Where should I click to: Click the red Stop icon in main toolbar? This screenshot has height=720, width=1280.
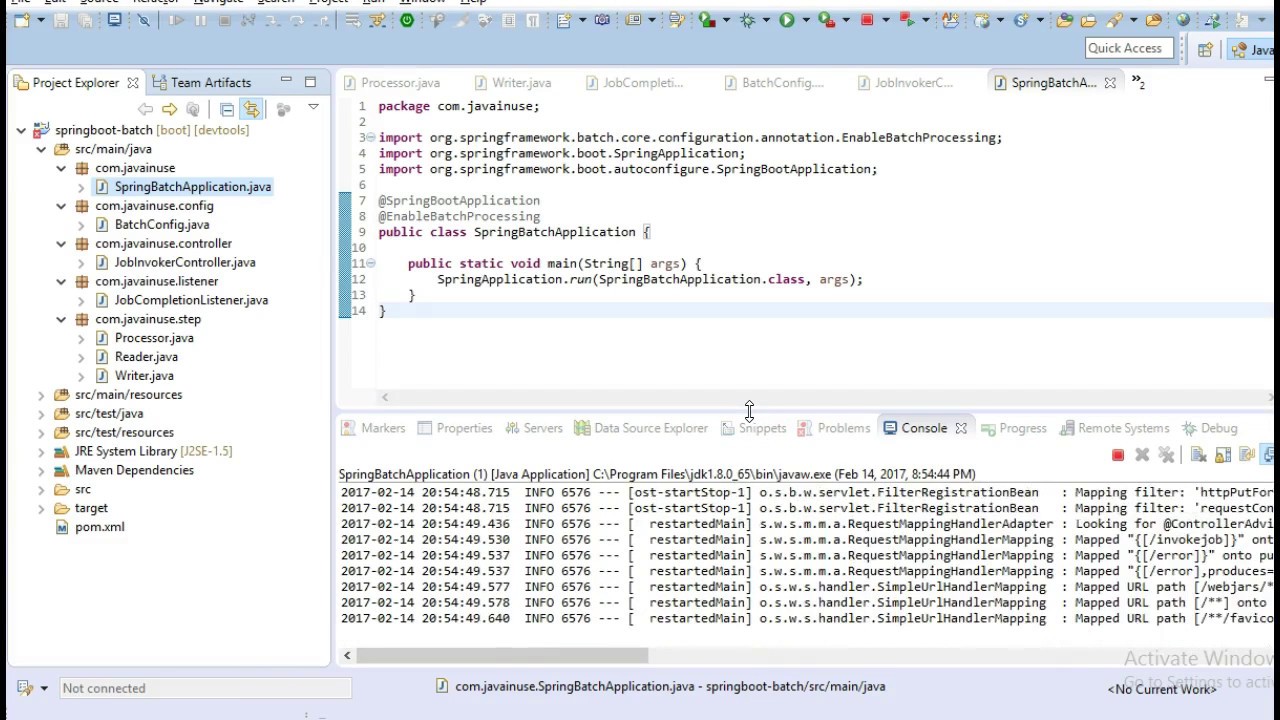click(x=867, y=20)
